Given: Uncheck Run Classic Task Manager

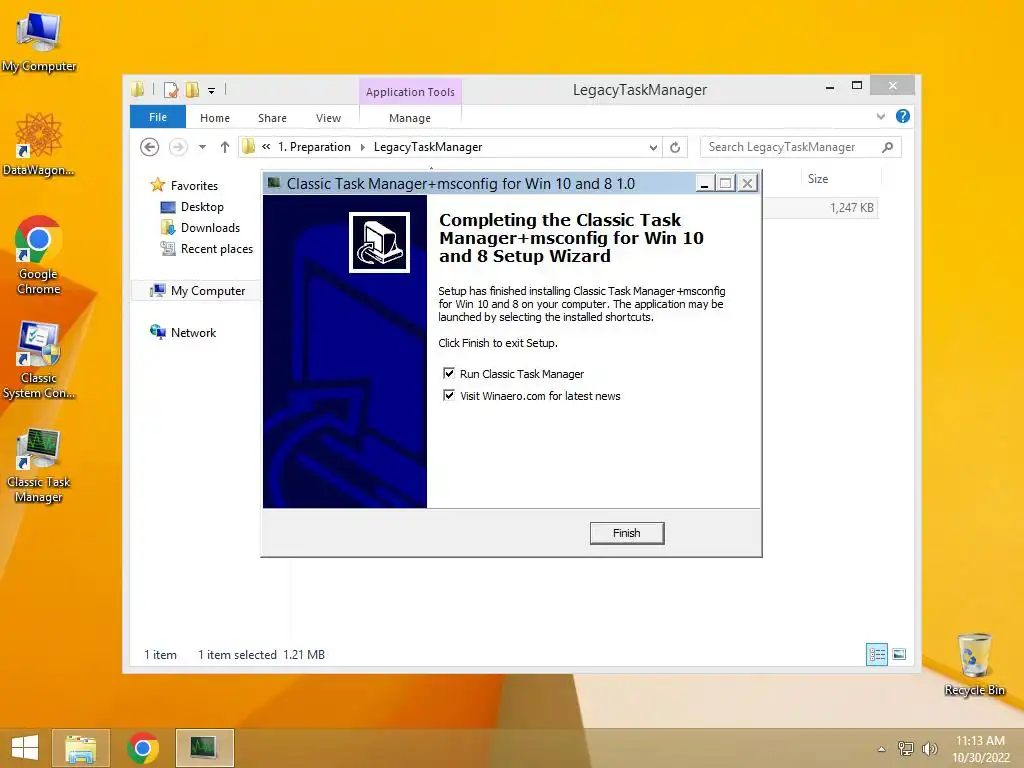Looking at the screenshot, I should 449,374.
